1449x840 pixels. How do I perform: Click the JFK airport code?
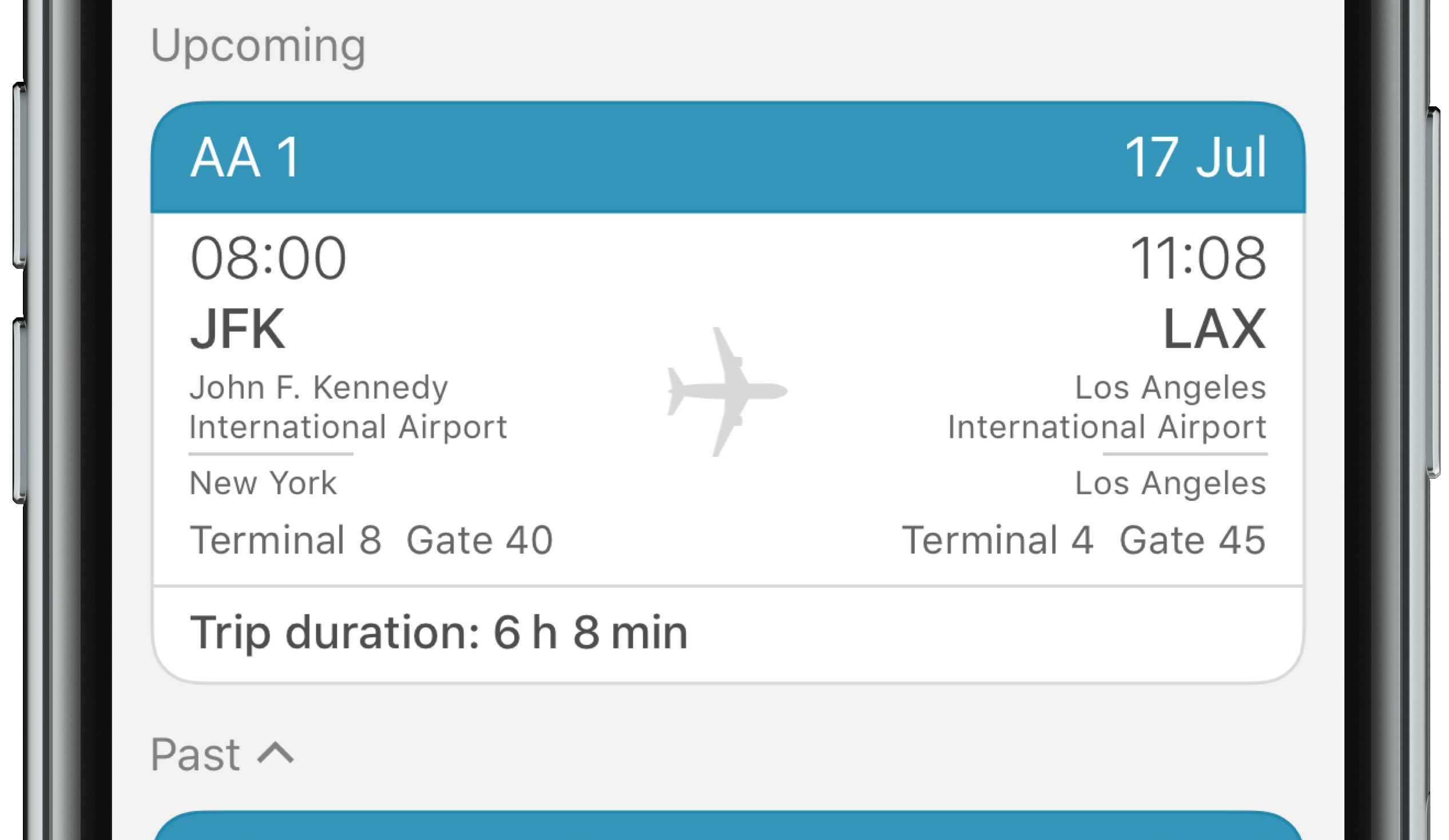click(x=237, y=329)
